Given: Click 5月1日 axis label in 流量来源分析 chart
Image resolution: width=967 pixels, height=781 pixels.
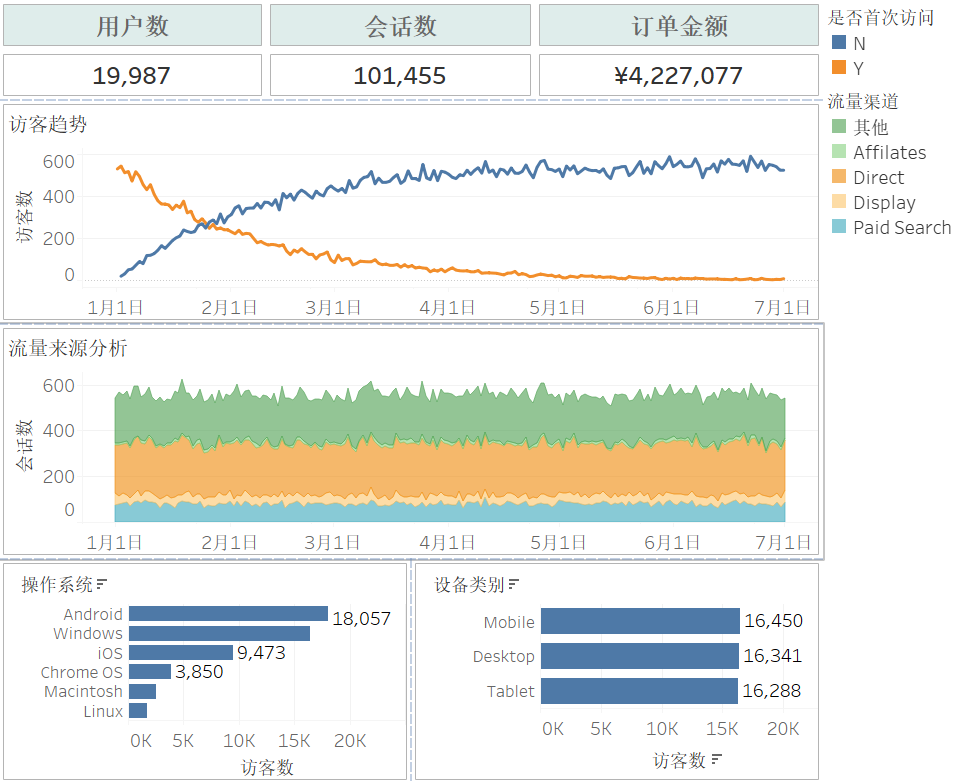Looking at the screenshot, I should (x=558, y=542).
